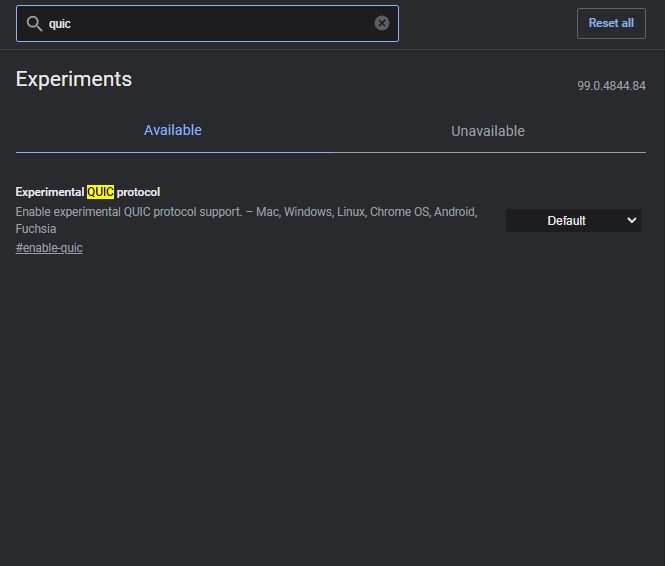Click the Reset all button
Image resolution: width=665 pixels, height=566 pixels.
[611, 23]
